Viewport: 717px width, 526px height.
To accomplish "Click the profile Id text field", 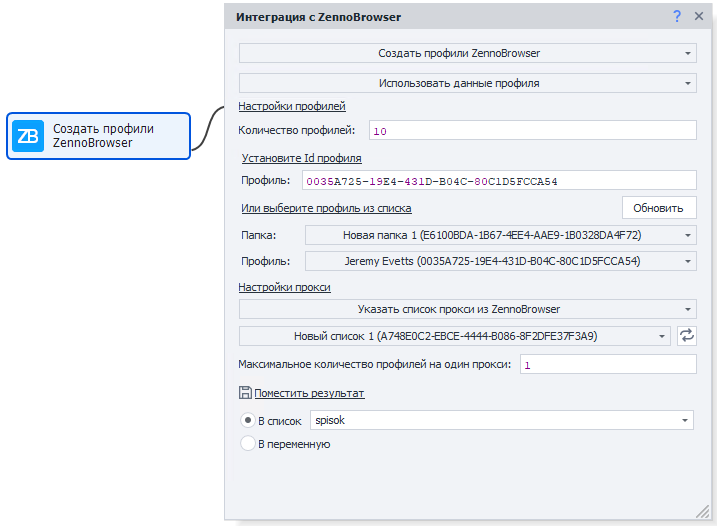I will coord(499,180).
